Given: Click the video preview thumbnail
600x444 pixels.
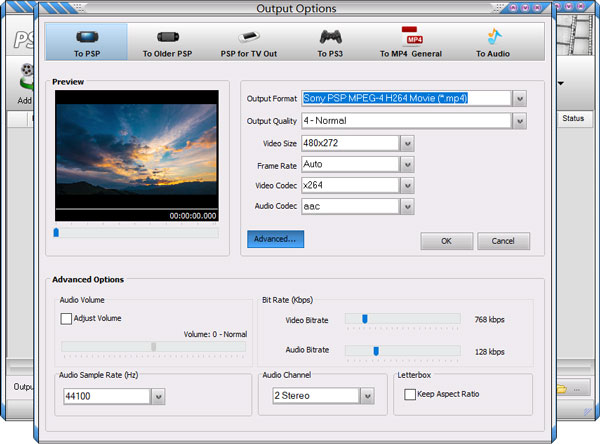Looking at the screenshot, I should point(136,150).
